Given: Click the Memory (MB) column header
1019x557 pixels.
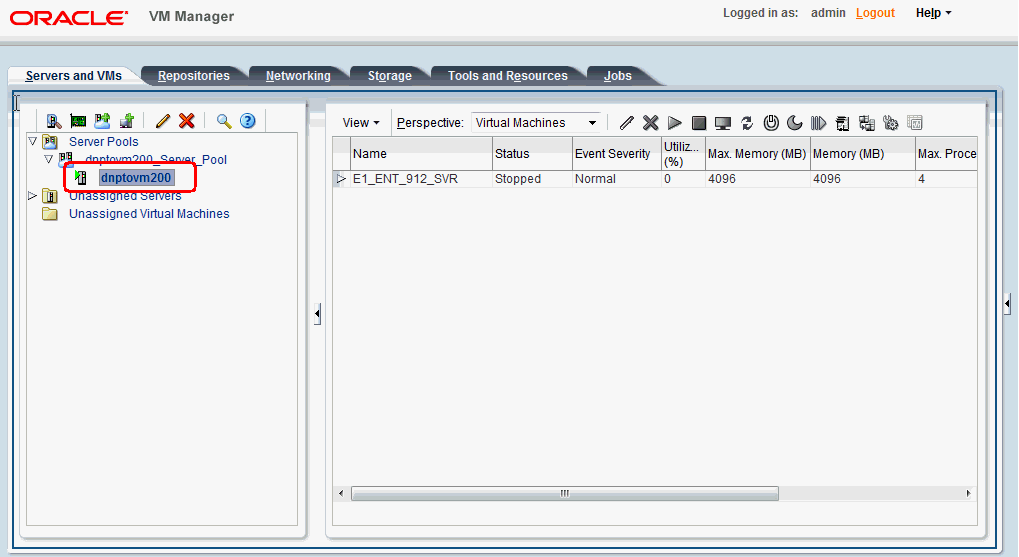Looking at the screenshot, I should point(863,154).
